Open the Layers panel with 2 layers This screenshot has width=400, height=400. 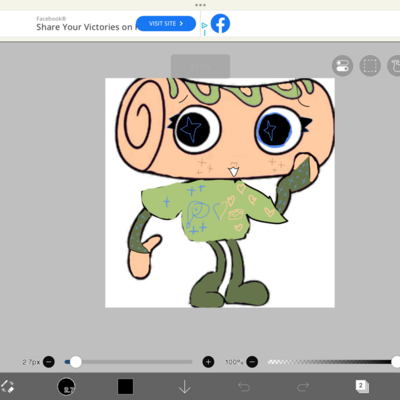click(362, 387)
